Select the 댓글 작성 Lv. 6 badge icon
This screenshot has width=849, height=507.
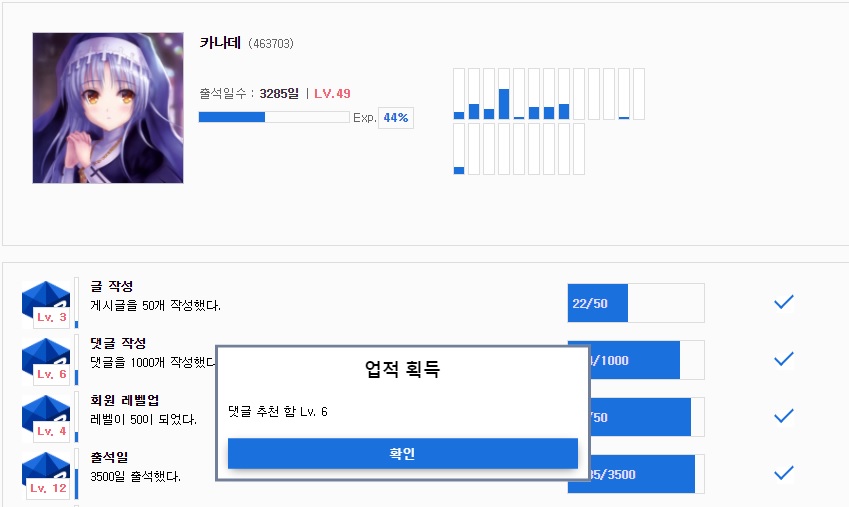click(46, 360)
